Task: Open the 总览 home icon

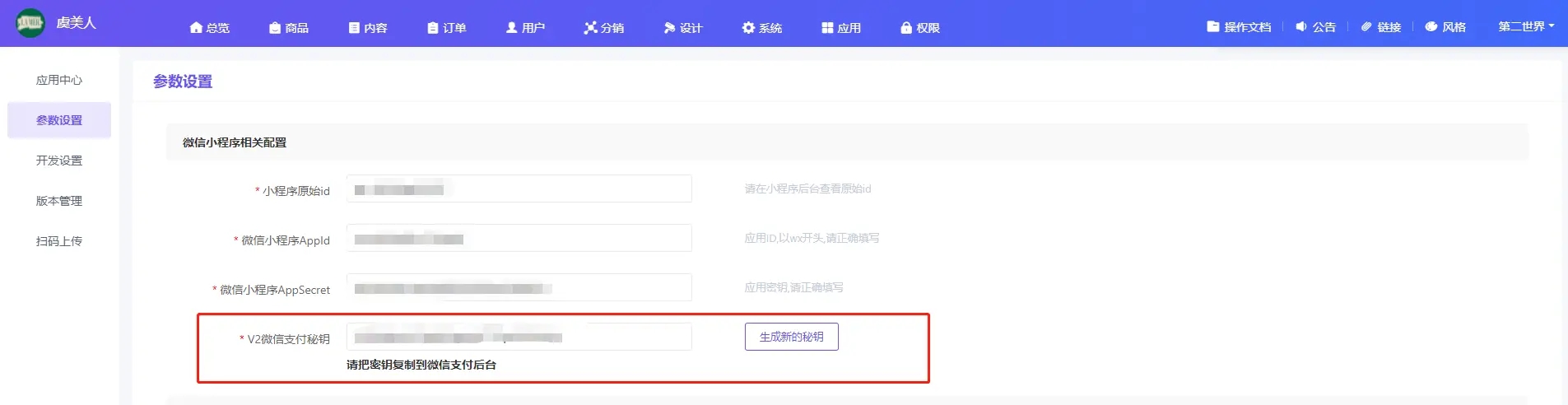Action: click(196, 28)
